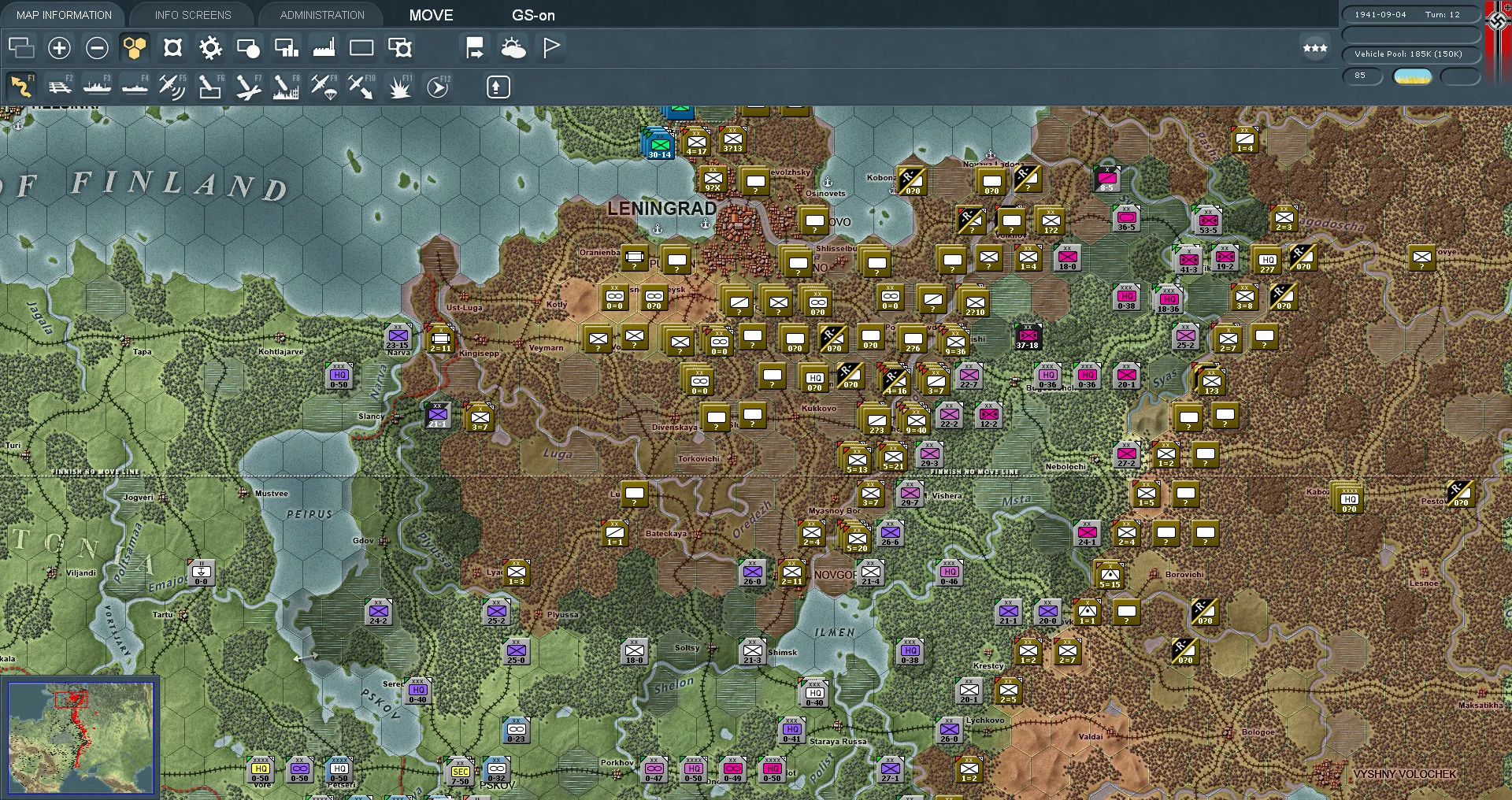Select the purple unit labeled 24-2
Viewport: 1512px width, 800px height.
tap(379, 612)
